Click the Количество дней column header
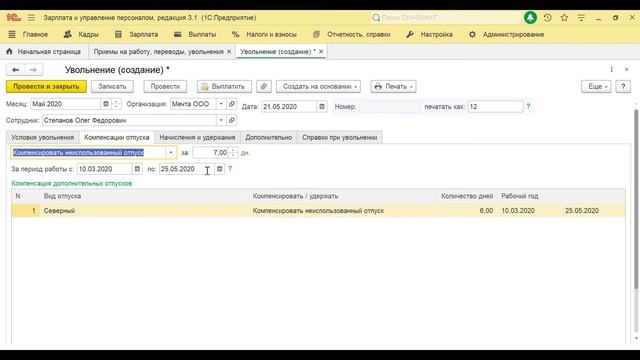Image resolution: width=640 pixels, height=360 pixels. [467, 196]
